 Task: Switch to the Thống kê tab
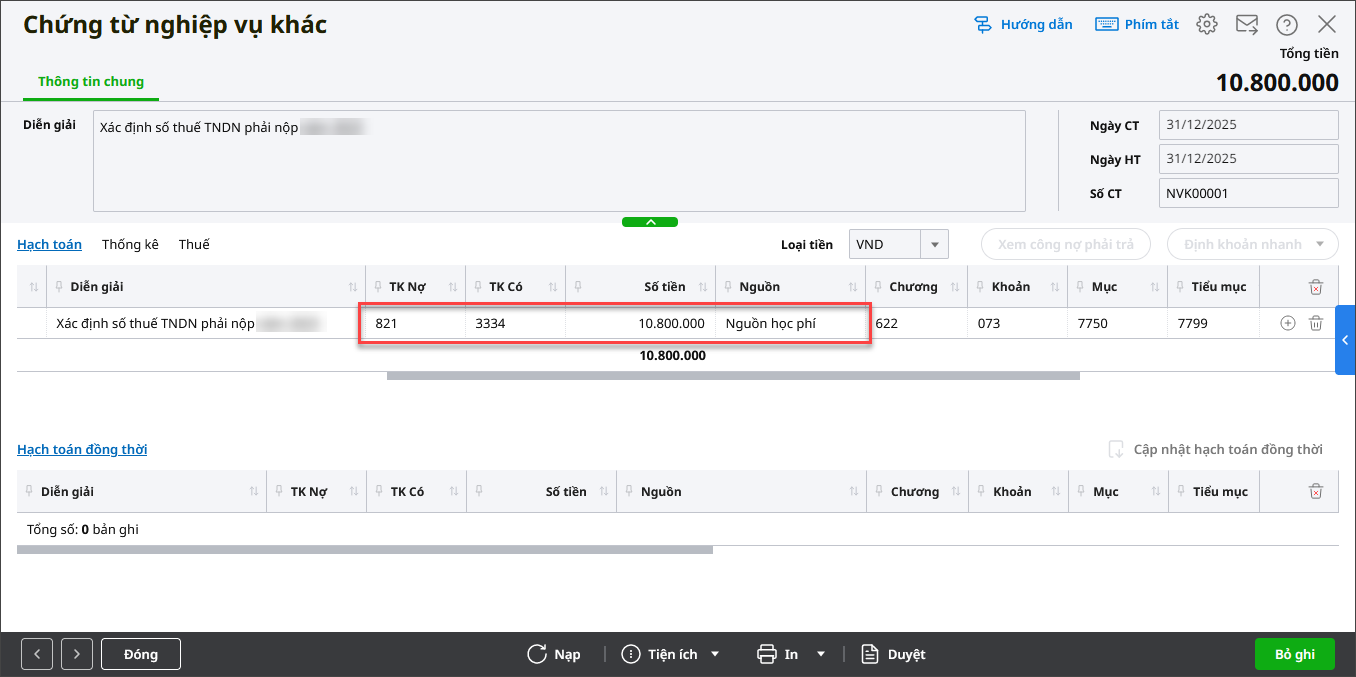(x=130, y=244)
